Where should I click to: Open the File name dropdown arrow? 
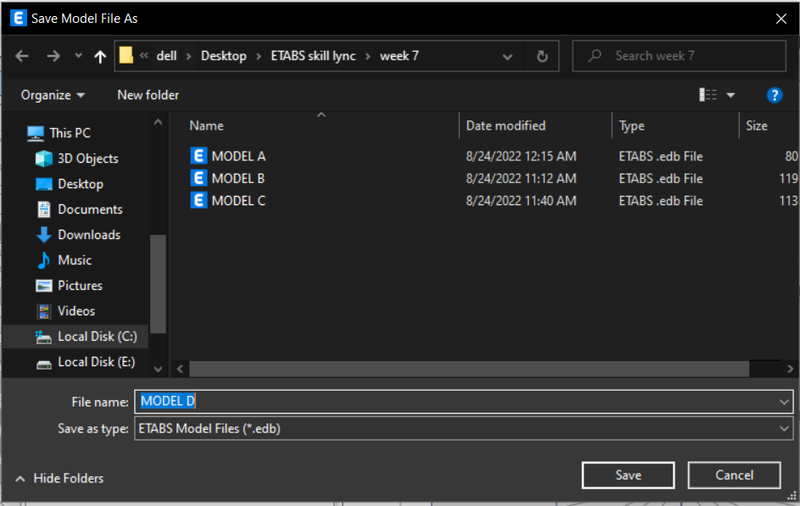coord(784,402)
